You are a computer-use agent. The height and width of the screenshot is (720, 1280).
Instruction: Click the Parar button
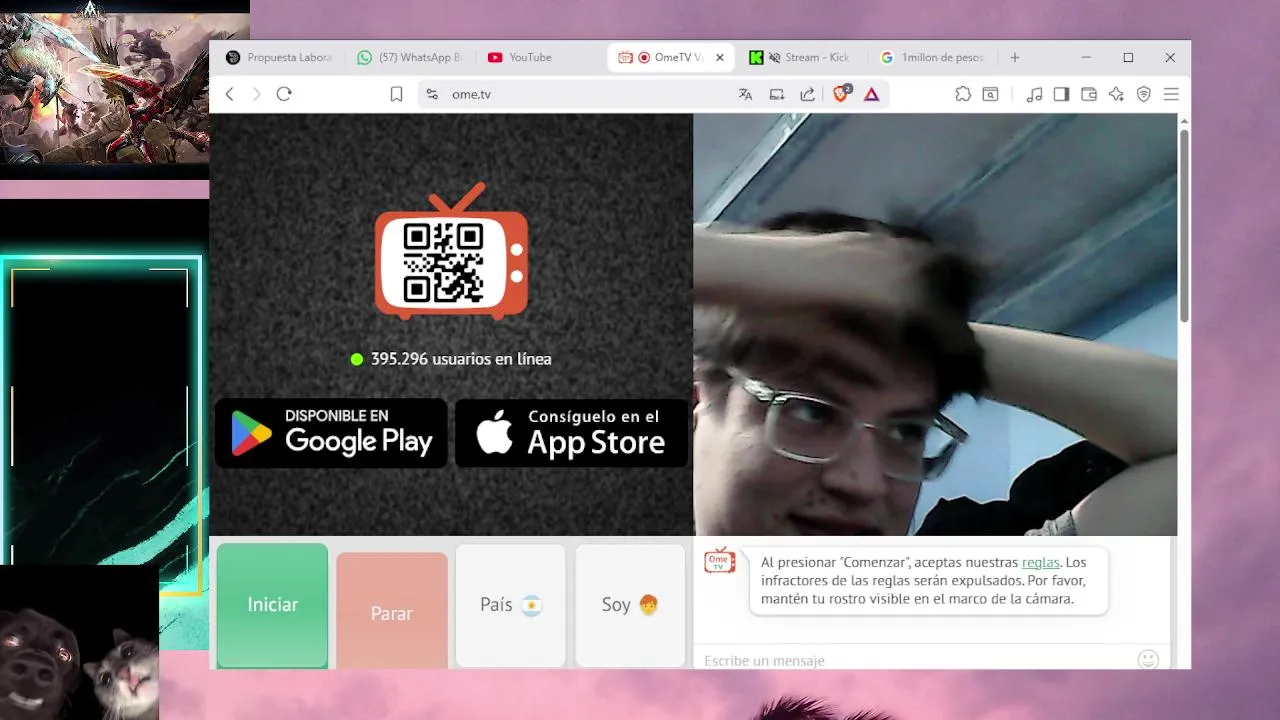click(392, 611)
